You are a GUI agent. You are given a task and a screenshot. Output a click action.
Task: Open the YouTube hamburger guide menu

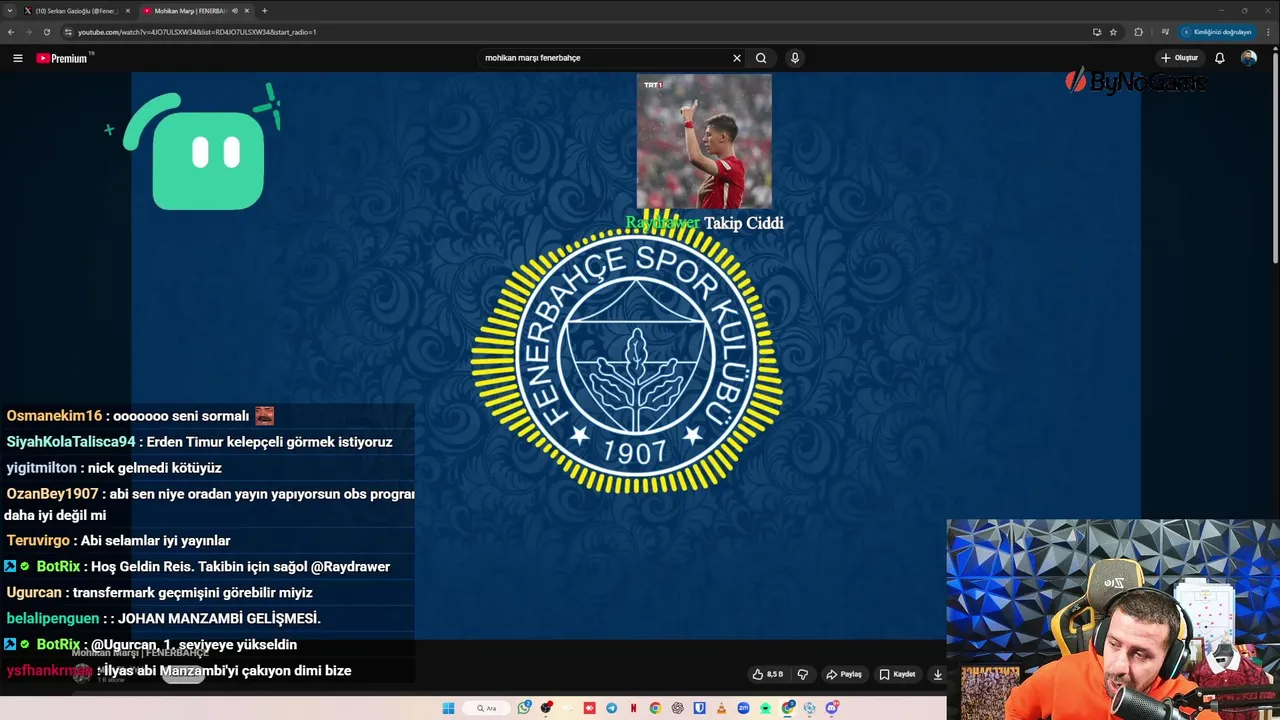[x=17, y=58]
